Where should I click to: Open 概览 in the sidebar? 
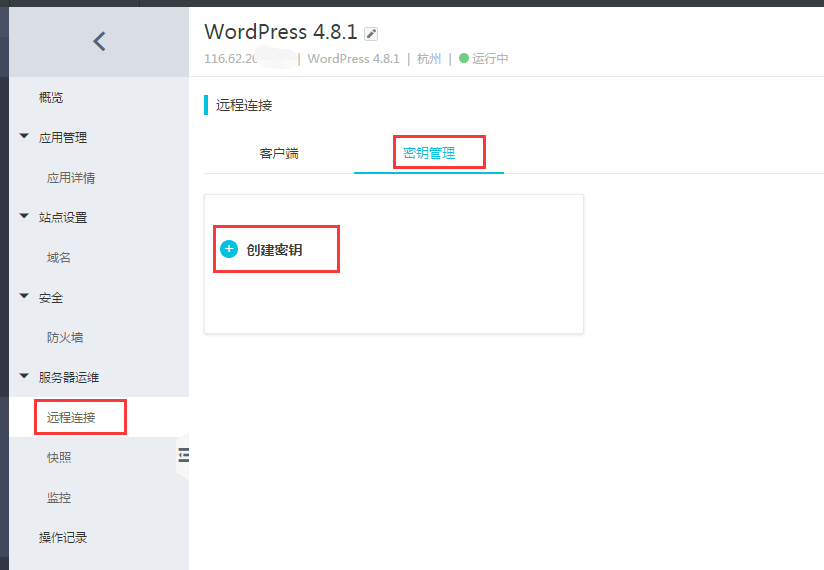click(x=51, y=98)
